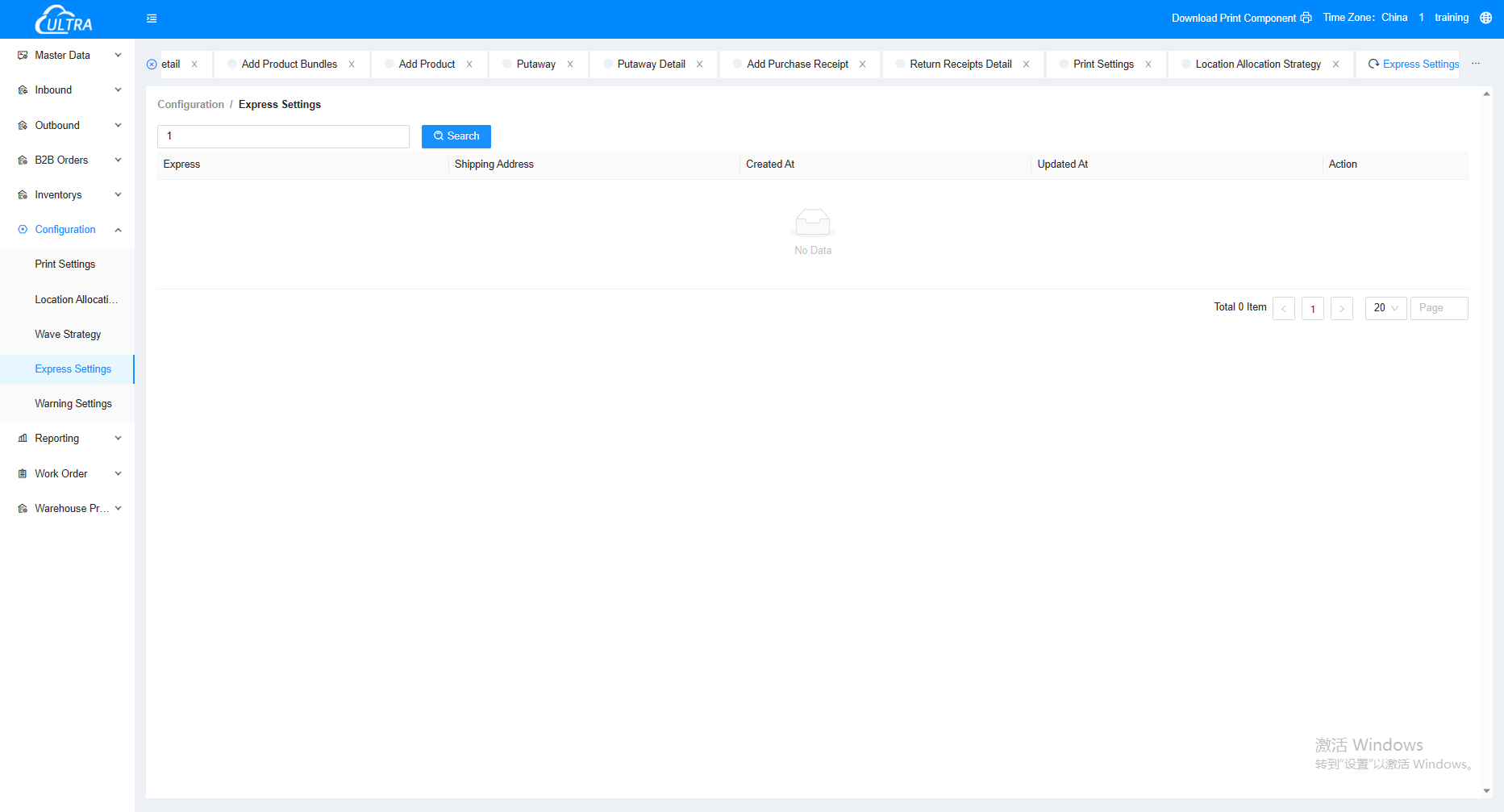Screen dimensions: 1504x812
Task: Click the Updated At column header
Action: pos(1063,164)
